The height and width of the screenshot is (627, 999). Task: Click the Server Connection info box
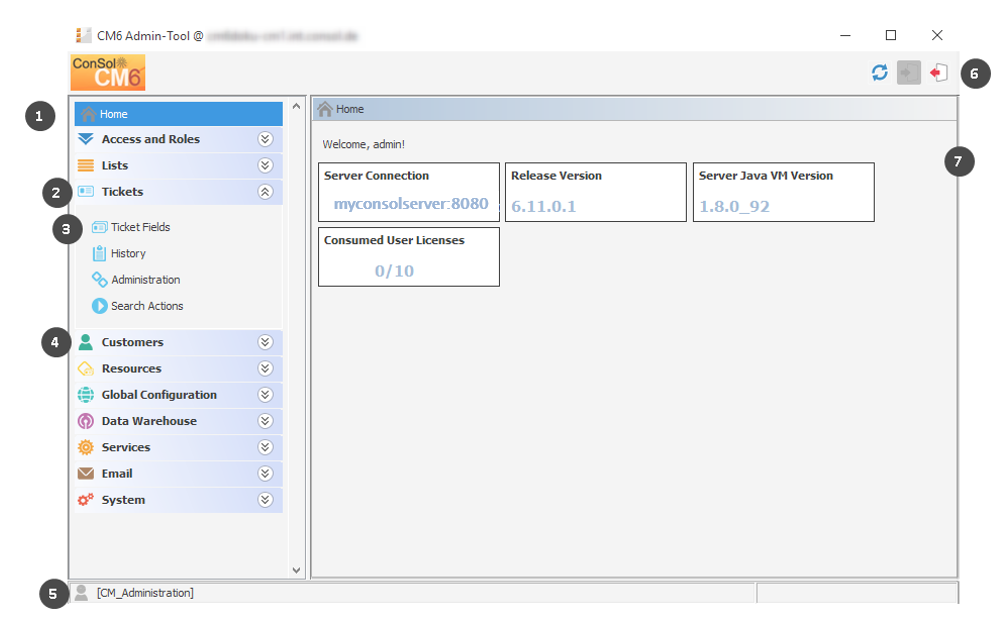(408, 192)
